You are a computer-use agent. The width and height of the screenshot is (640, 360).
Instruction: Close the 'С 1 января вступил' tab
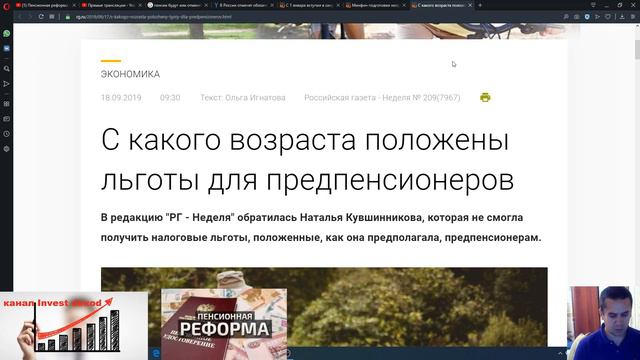click(338, 5)
